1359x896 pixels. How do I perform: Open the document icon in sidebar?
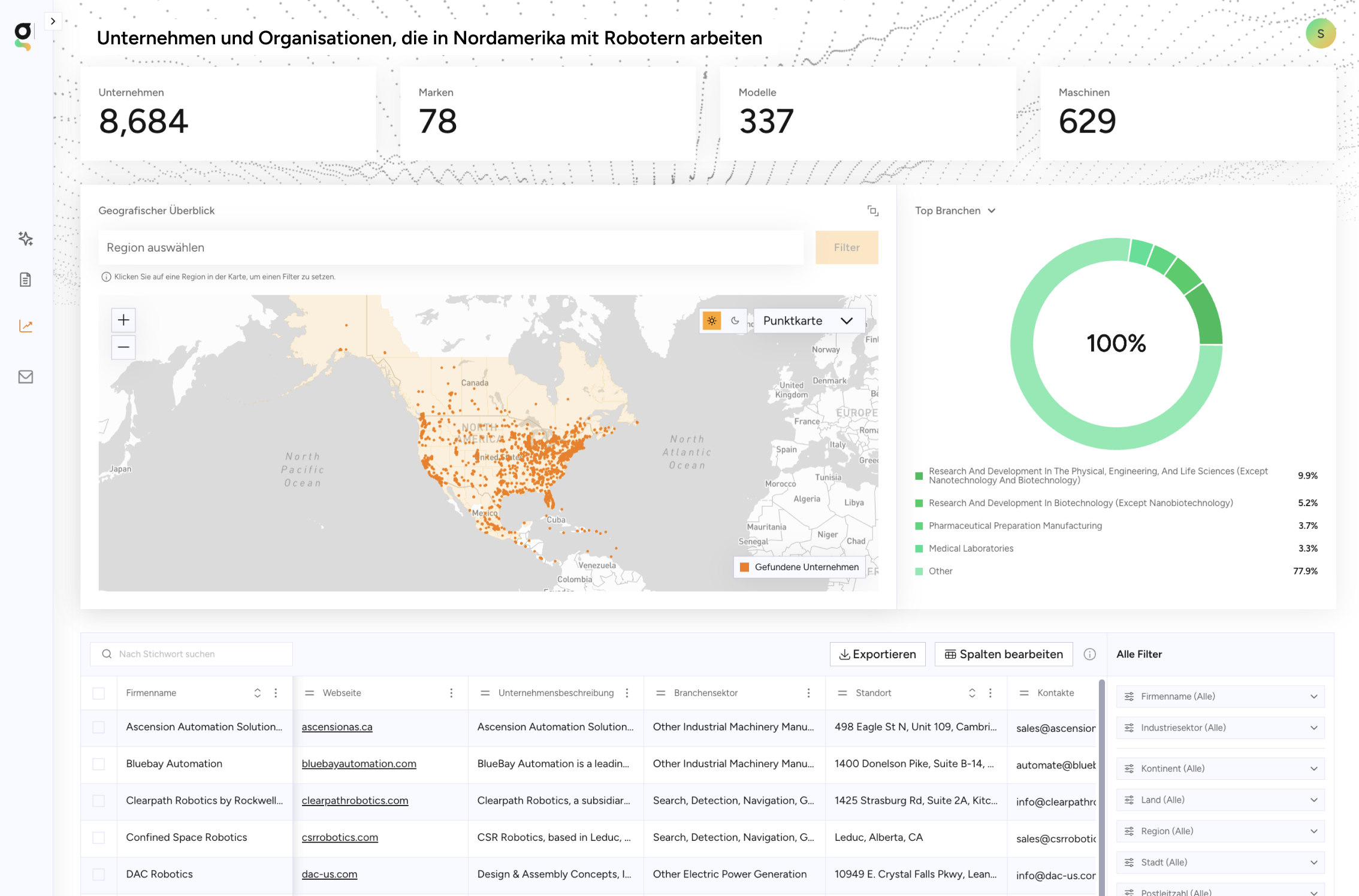[25, 280]
